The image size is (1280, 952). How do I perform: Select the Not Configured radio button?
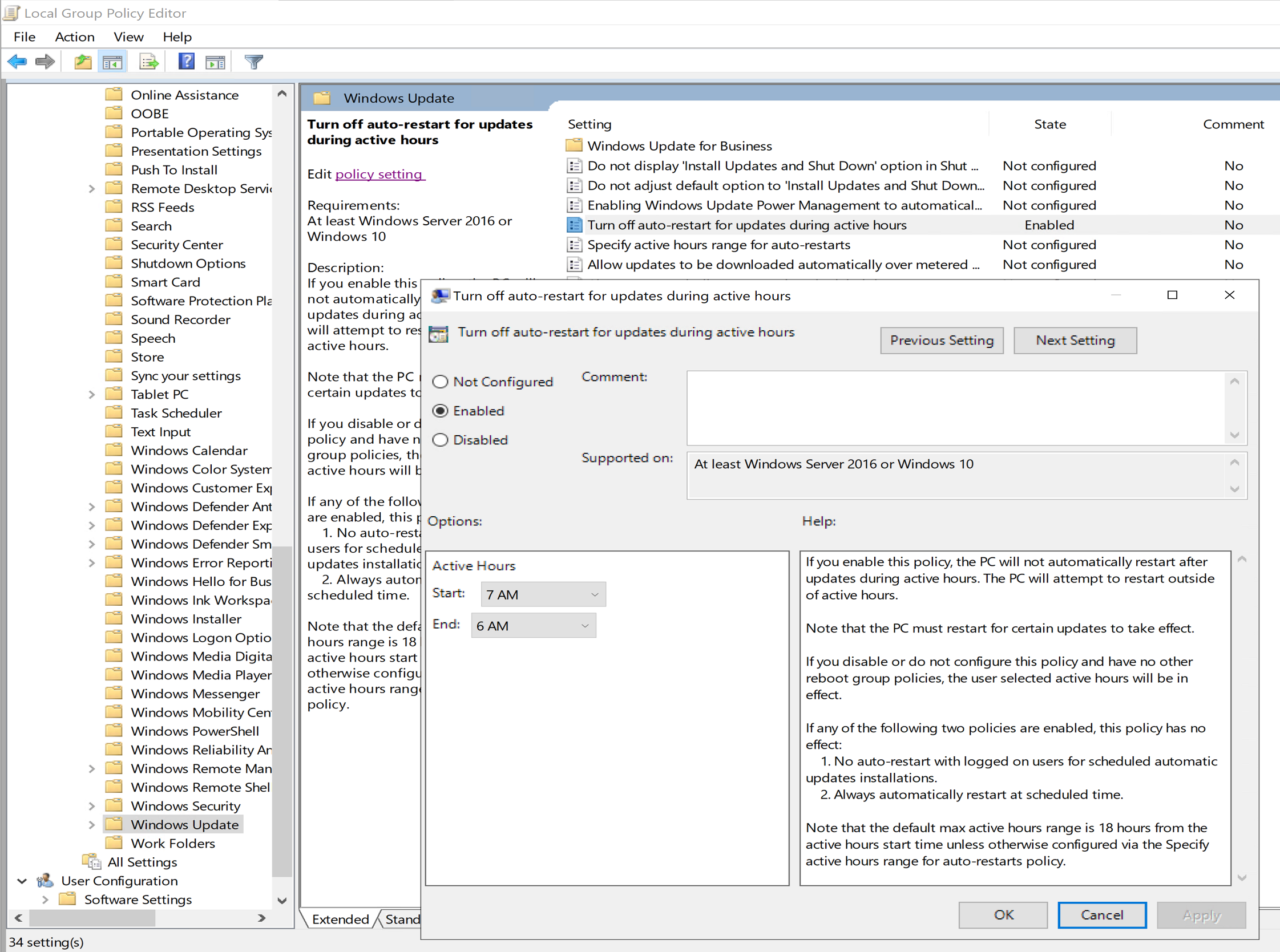(440, 381)
